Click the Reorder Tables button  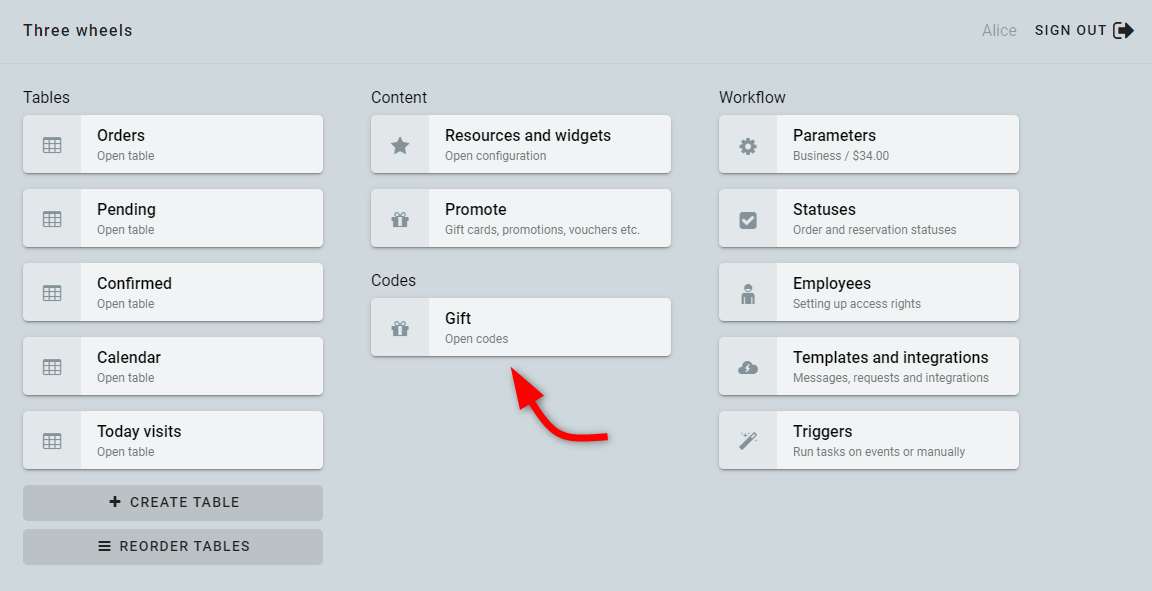coord(173,547)
